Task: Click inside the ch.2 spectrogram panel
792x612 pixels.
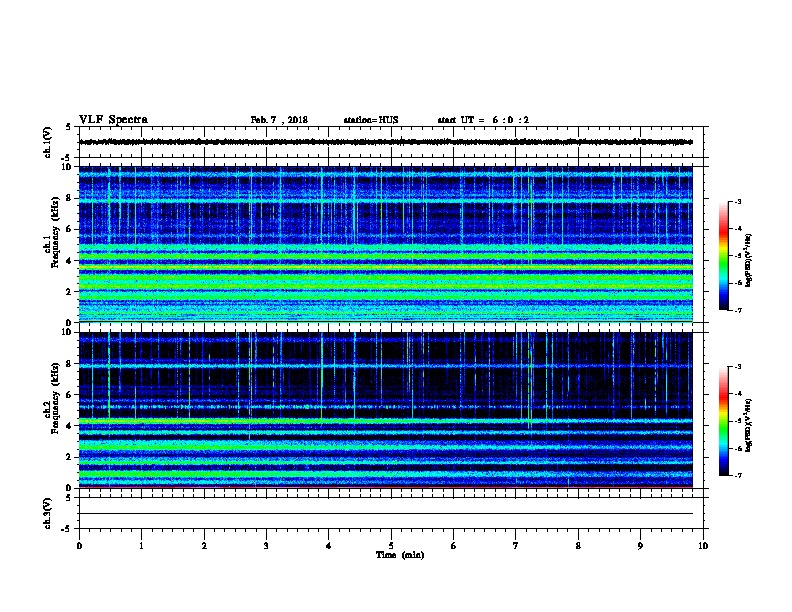Action: coord(385,410)
